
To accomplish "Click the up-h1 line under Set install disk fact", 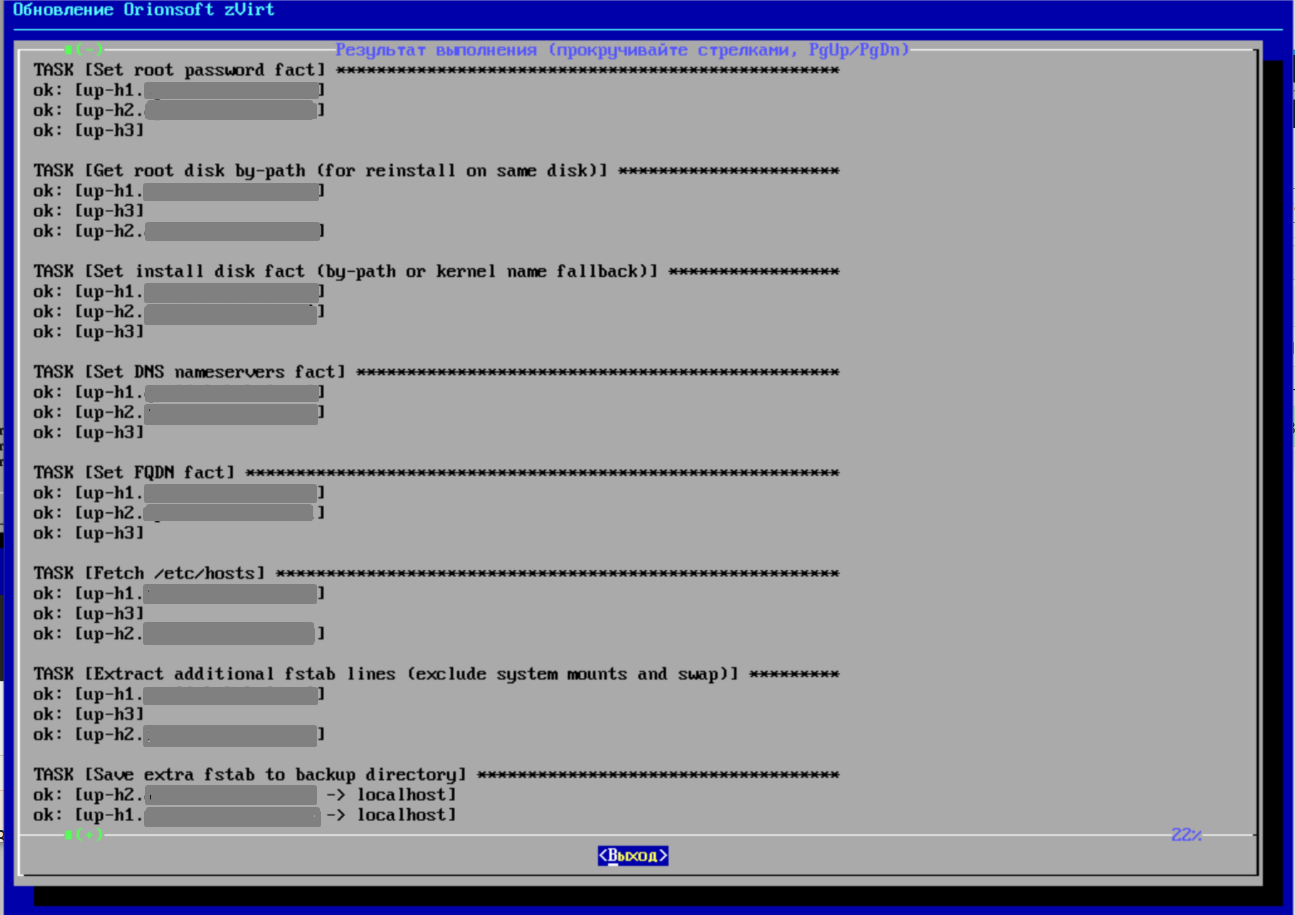I will (x=179, y=292).
